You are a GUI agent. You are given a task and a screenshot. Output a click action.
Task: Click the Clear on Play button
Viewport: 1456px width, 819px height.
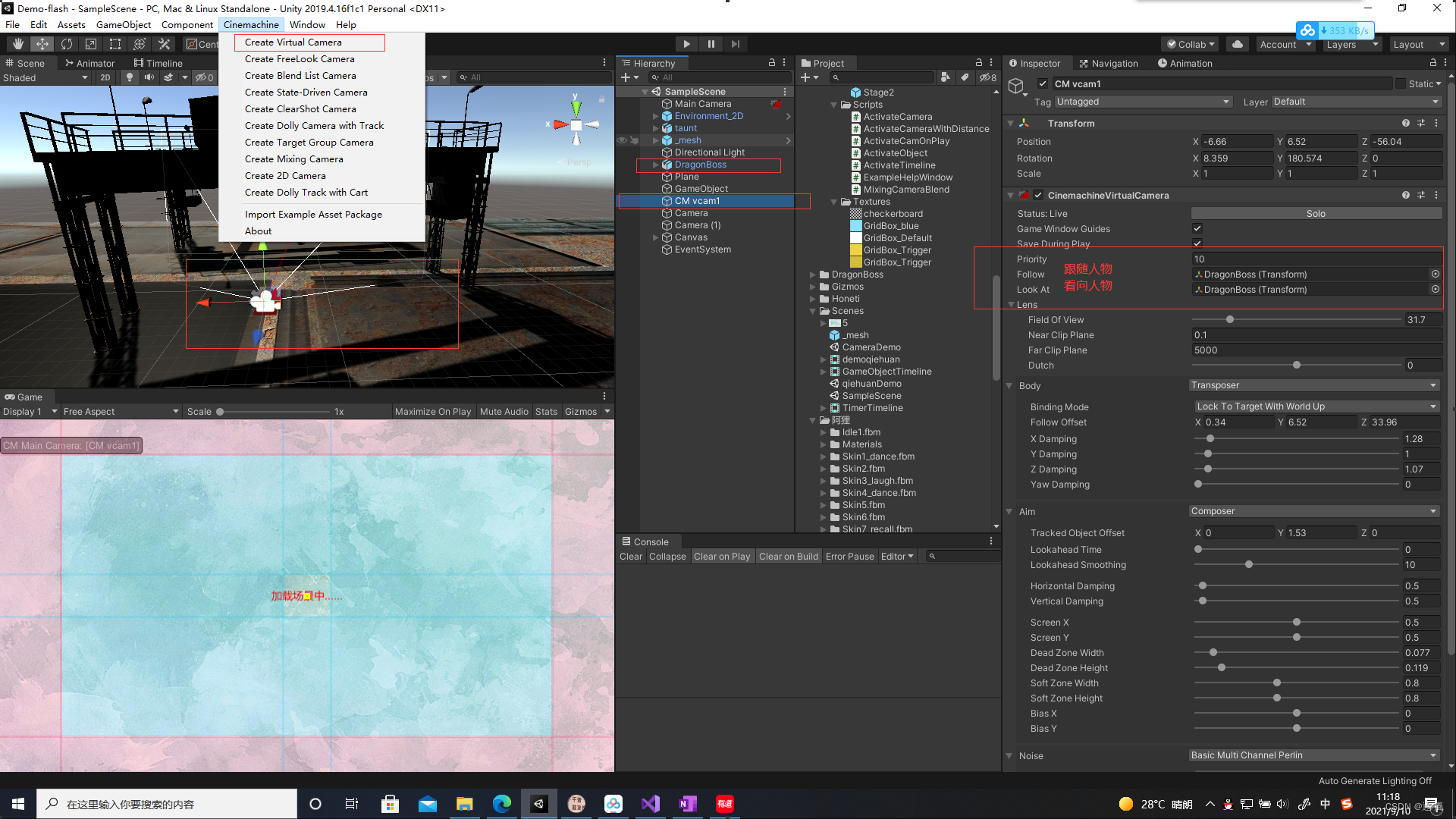click(721, 556)
